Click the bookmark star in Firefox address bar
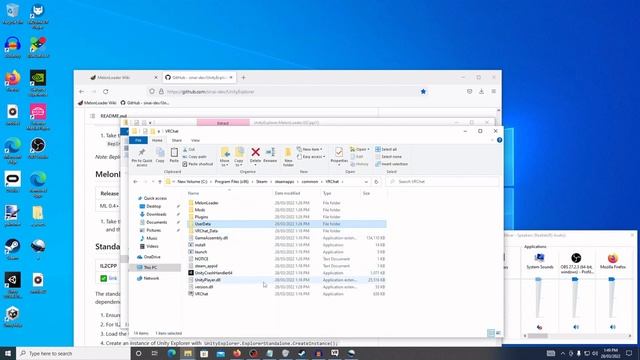 [x=423, y=91]
